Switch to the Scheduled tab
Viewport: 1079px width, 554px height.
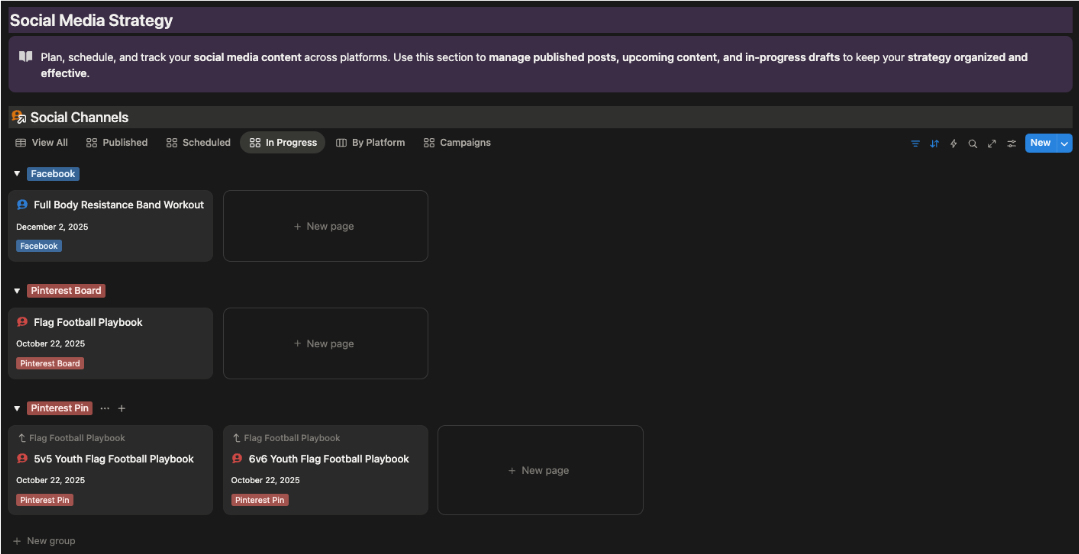pos(198,143)
